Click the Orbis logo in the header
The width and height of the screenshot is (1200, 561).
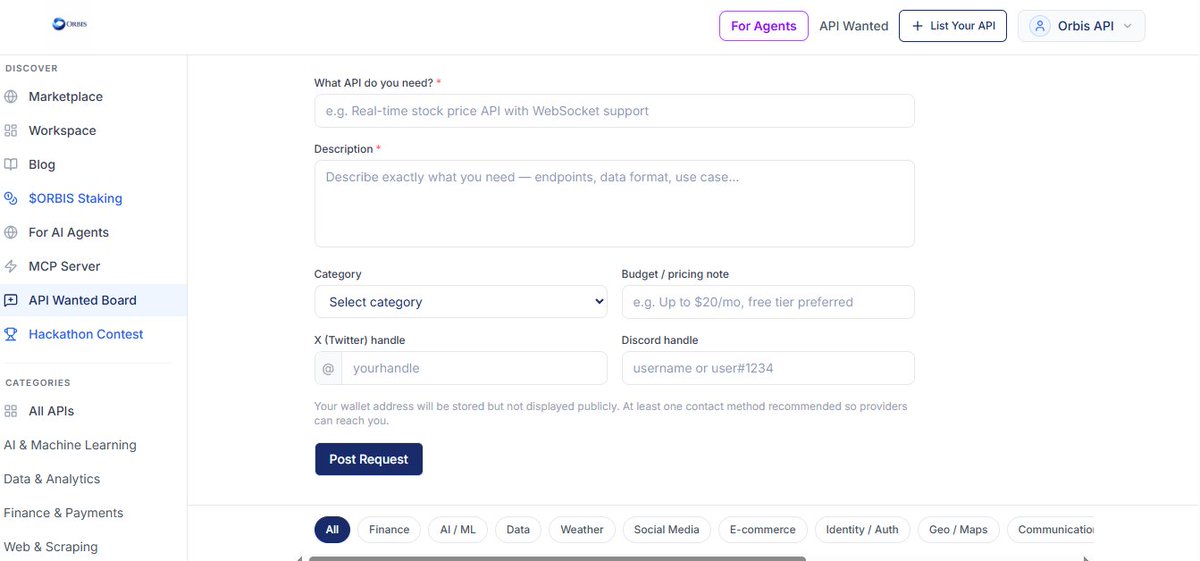(70, 24)
